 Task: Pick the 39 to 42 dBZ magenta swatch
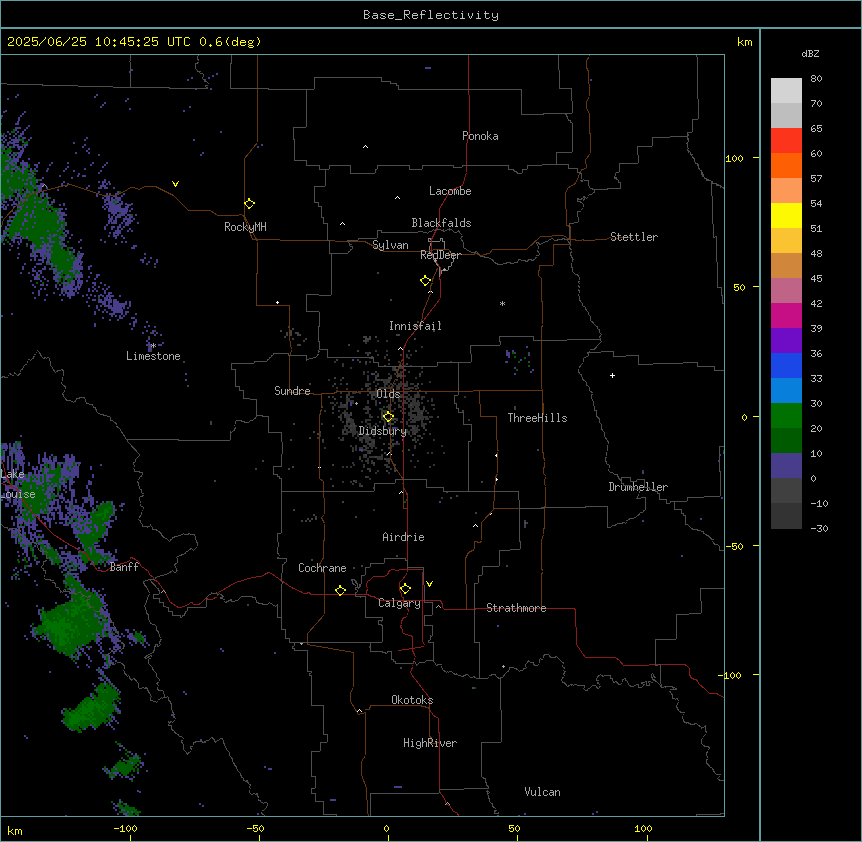point(786,315)
